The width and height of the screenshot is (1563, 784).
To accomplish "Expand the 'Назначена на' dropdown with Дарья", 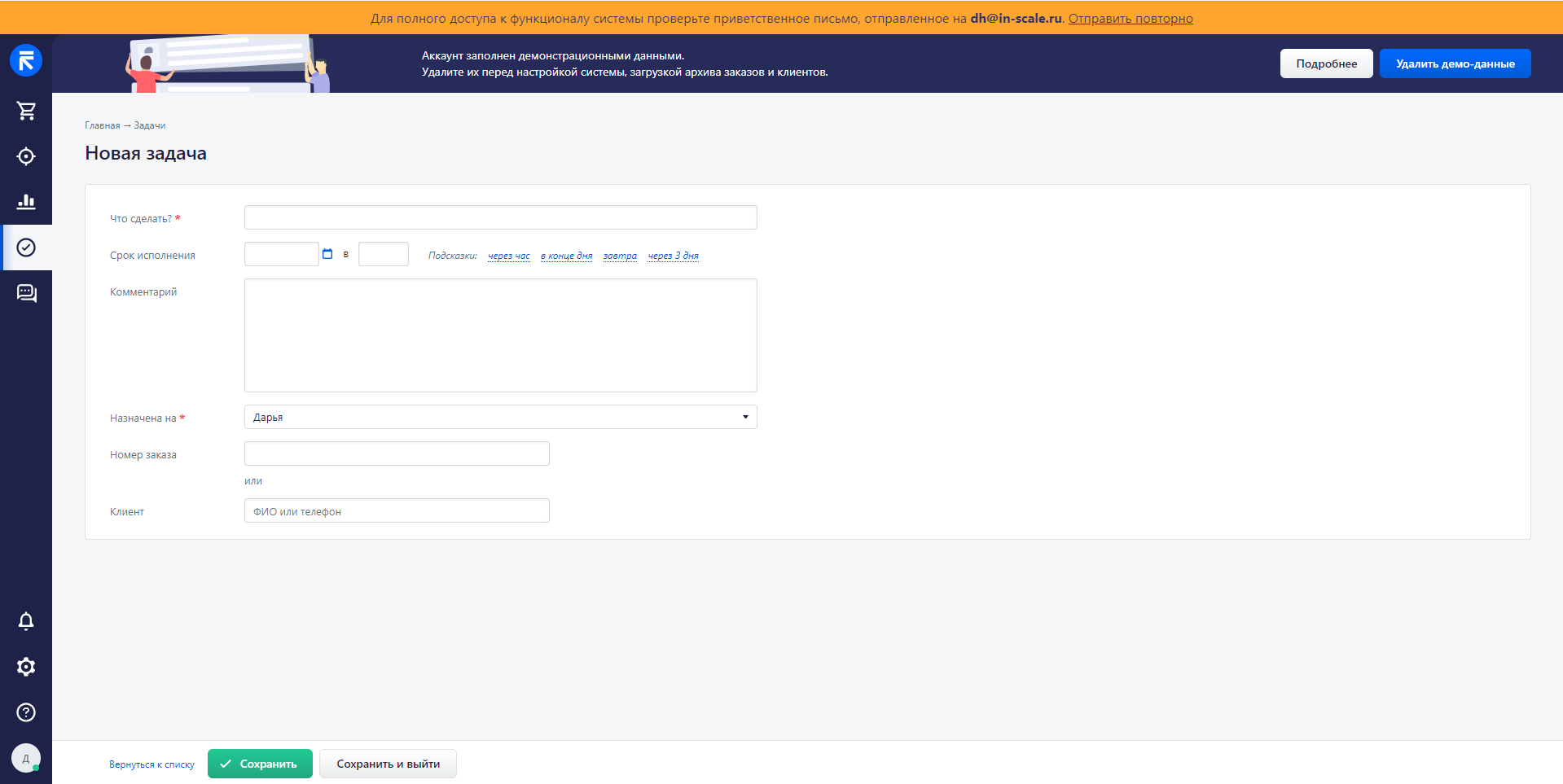I will (x=501, y=417).
